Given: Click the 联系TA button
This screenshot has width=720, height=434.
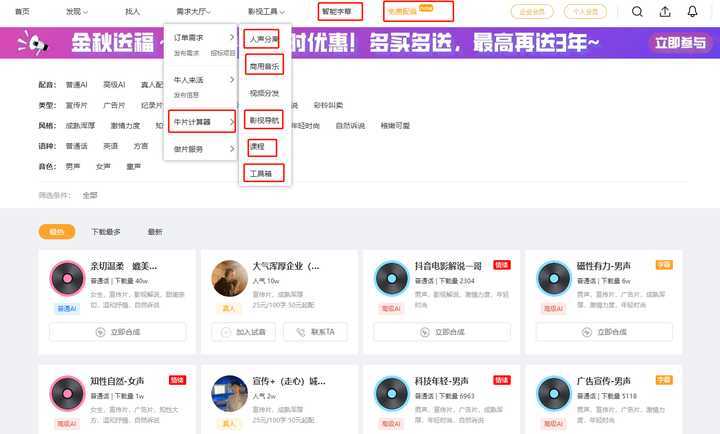Looking at the screenshot, I should [316, 332].
